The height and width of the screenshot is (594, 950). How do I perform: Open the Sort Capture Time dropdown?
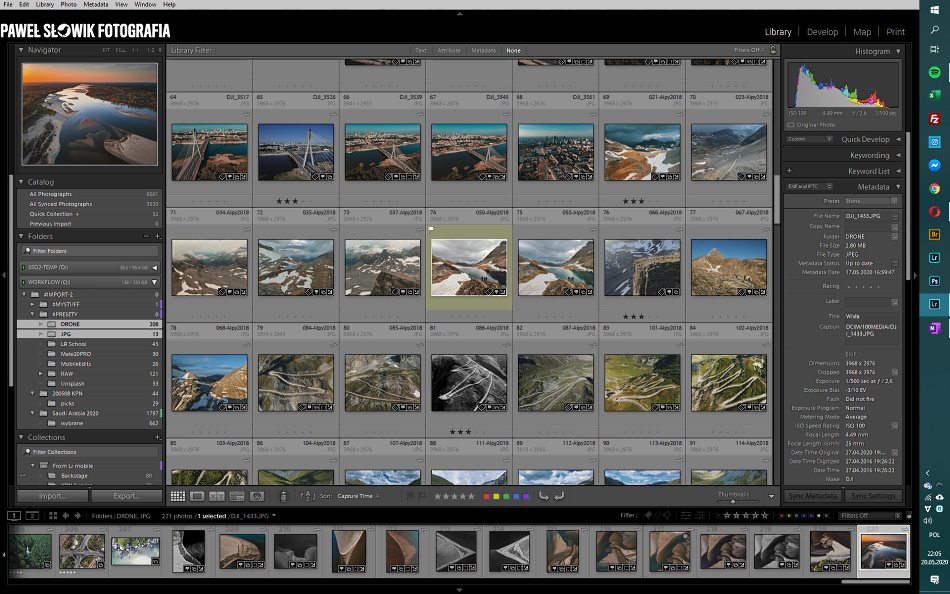(358, 496)
